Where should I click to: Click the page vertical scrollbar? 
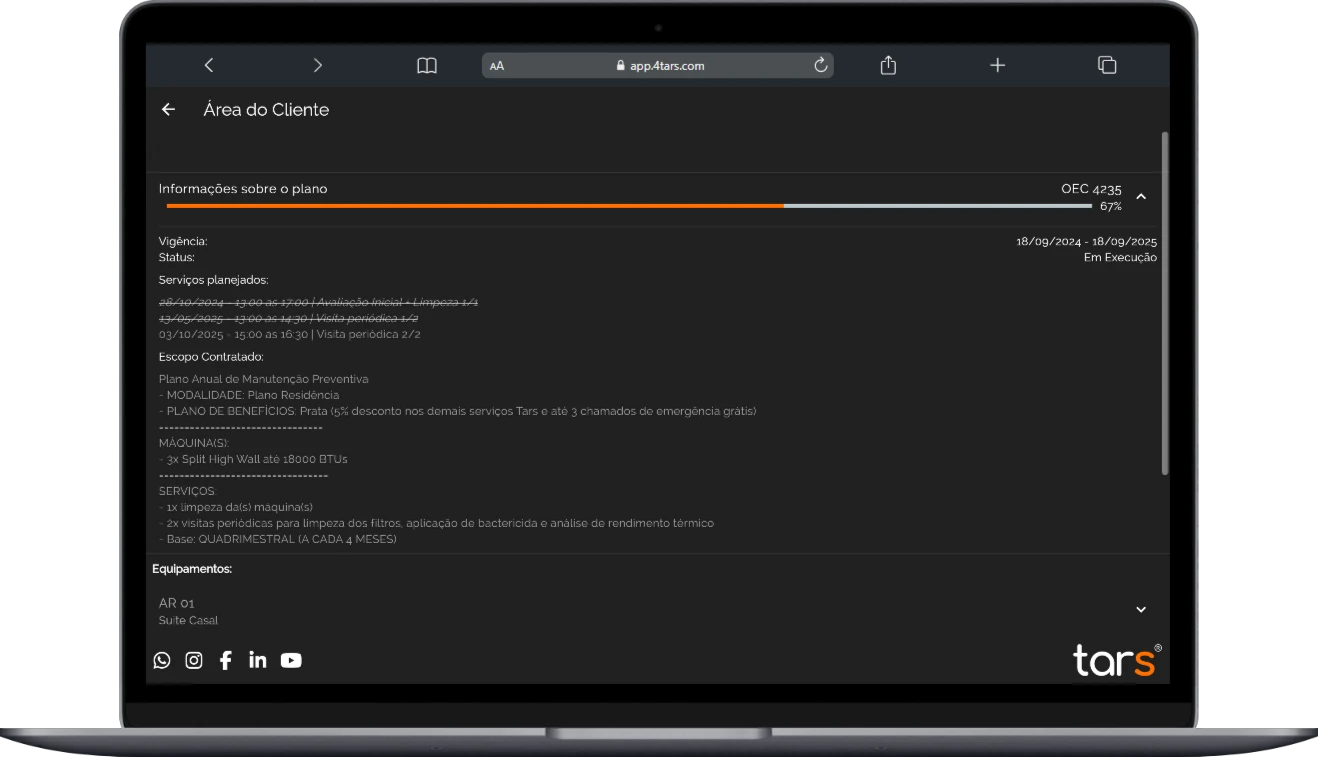[1164, 300]
